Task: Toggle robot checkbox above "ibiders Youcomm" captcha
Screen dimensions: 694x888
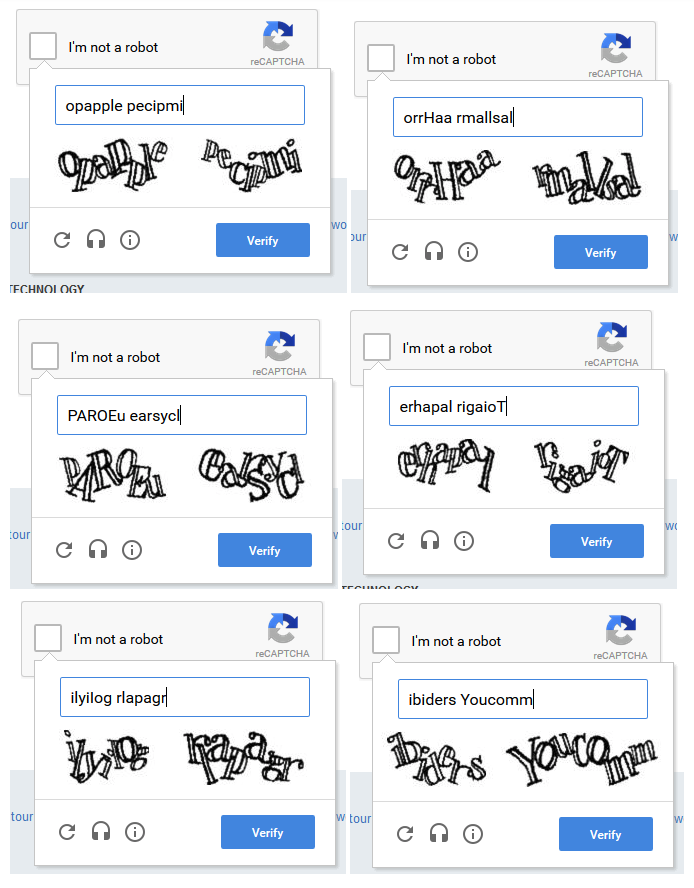Action: (x=386, y=640)
